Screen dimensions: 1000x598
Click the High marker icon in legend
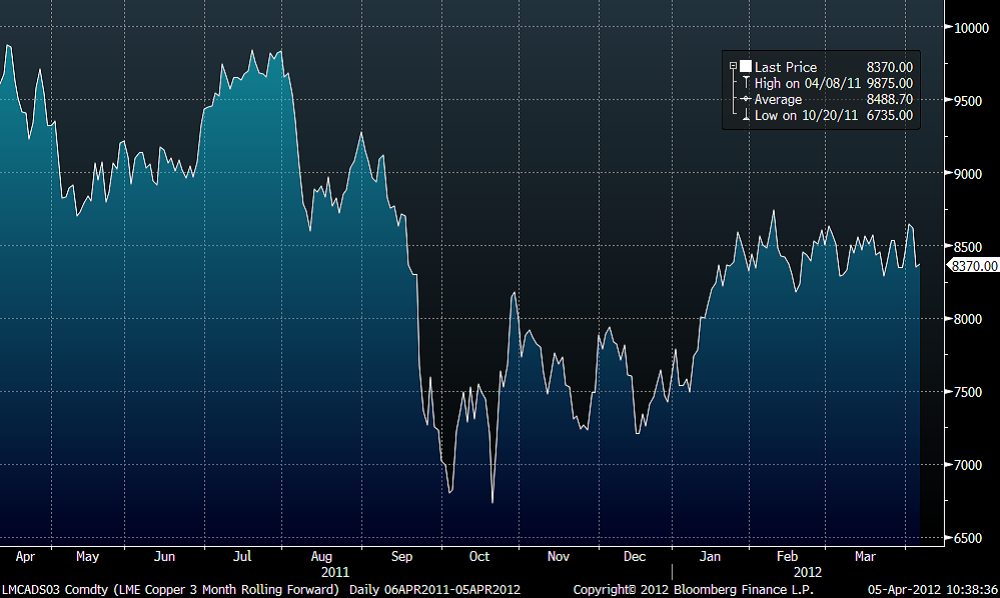click(x=745, y=83)
